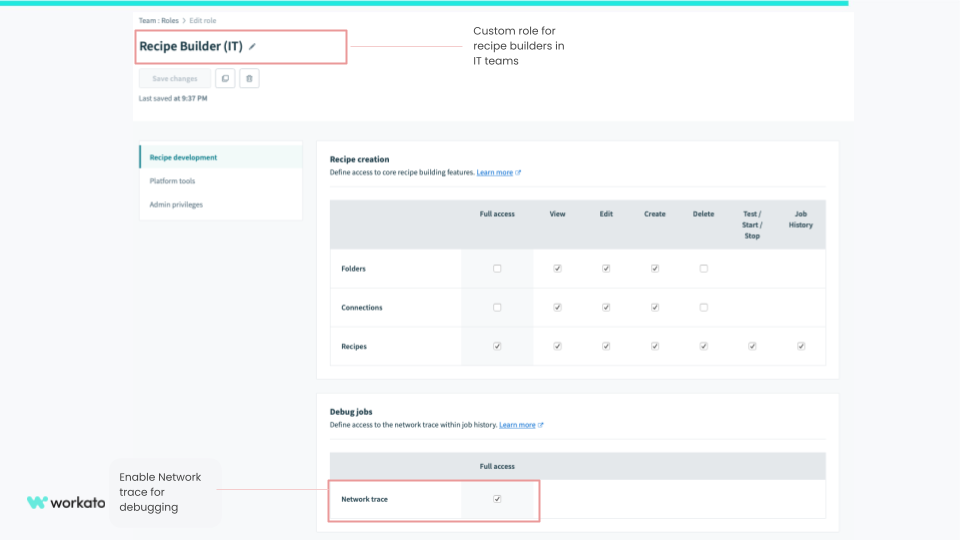The height and width of the screenshot is (540, 960).
Task: Click external link icon beside Recipe creation Learn more
Action: click(x=518, y=173)
